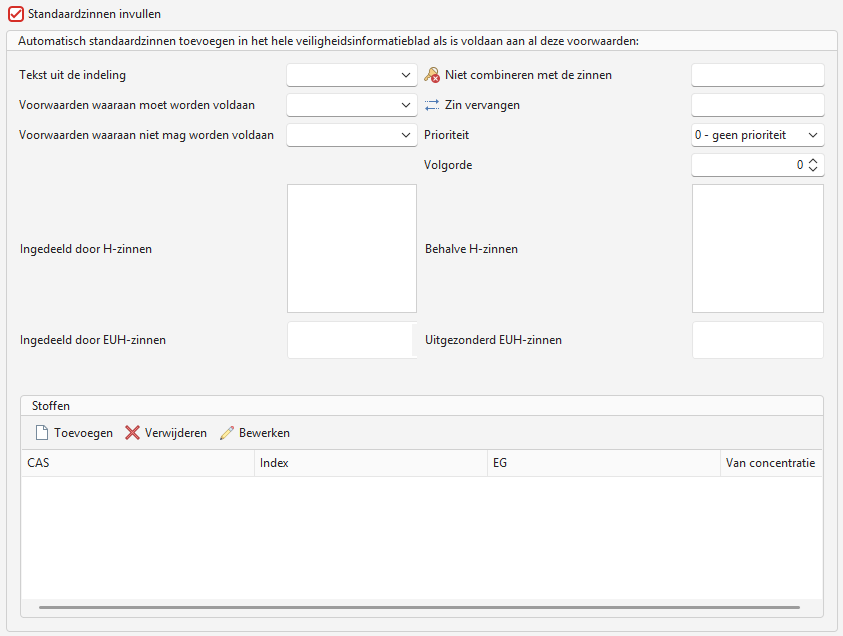Click the Uitgezonderd EUH-zinnen field
843x636 pixels.
click(x=758, y=340)
